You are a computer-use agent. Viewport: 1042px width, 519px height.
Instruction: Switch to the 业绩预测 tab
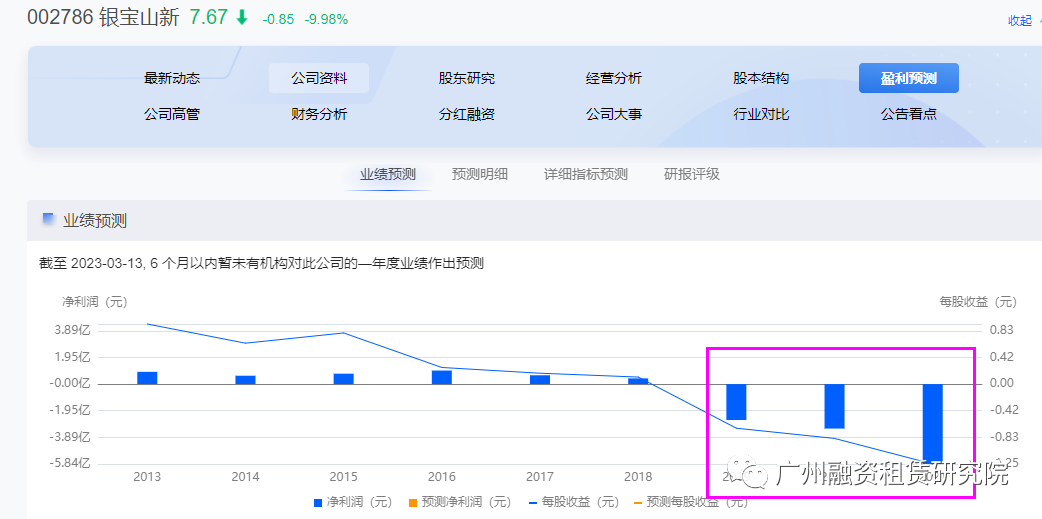click(388, 175)
